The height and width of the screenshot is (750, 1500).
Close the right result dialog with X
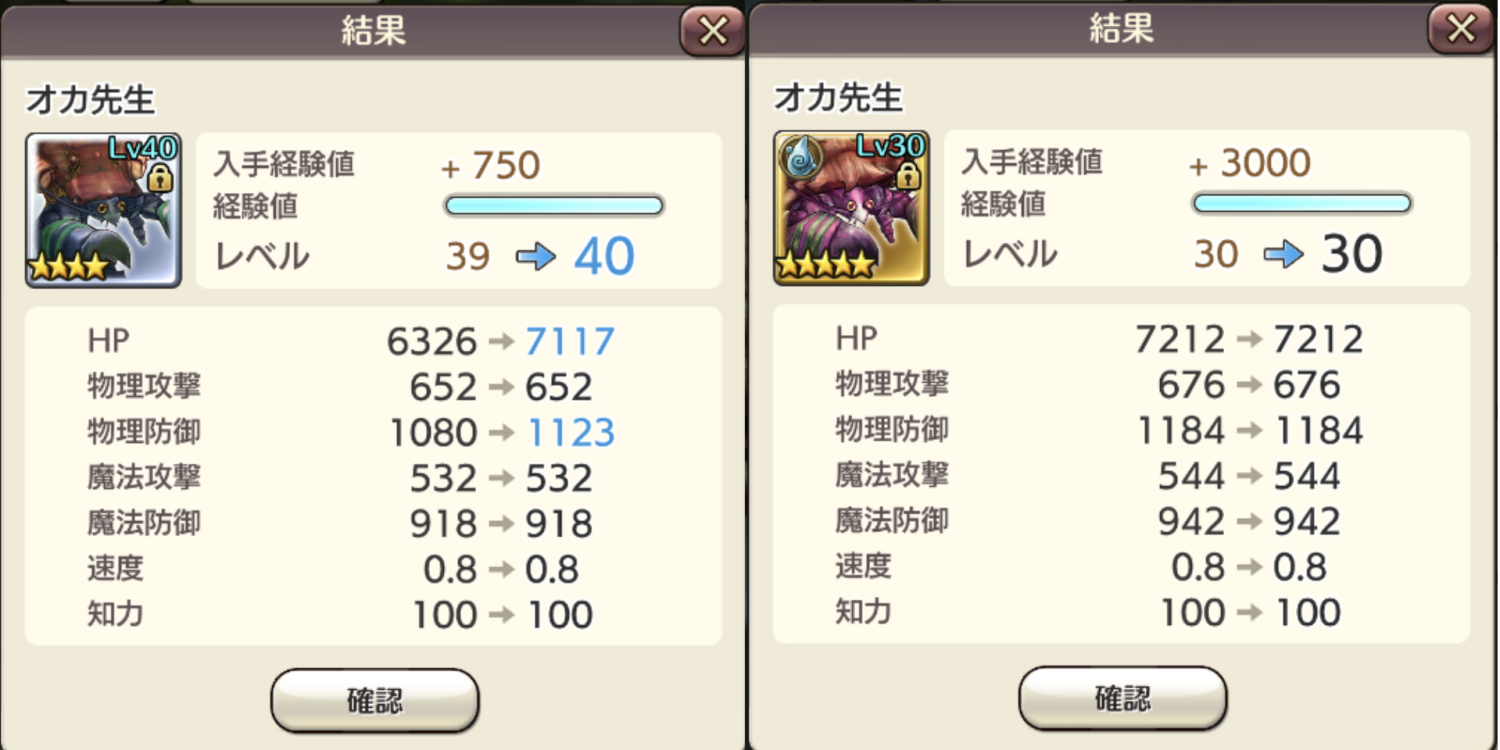pos(1461,29)
